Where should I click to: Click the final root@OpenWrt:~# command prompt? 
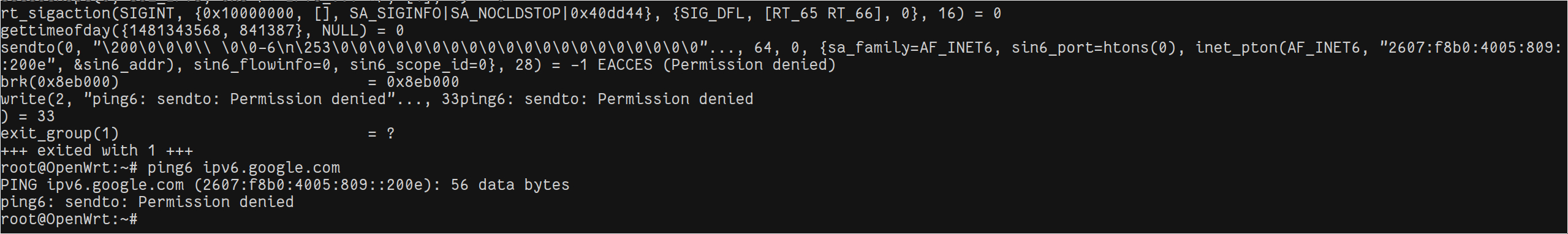(69, 219)
